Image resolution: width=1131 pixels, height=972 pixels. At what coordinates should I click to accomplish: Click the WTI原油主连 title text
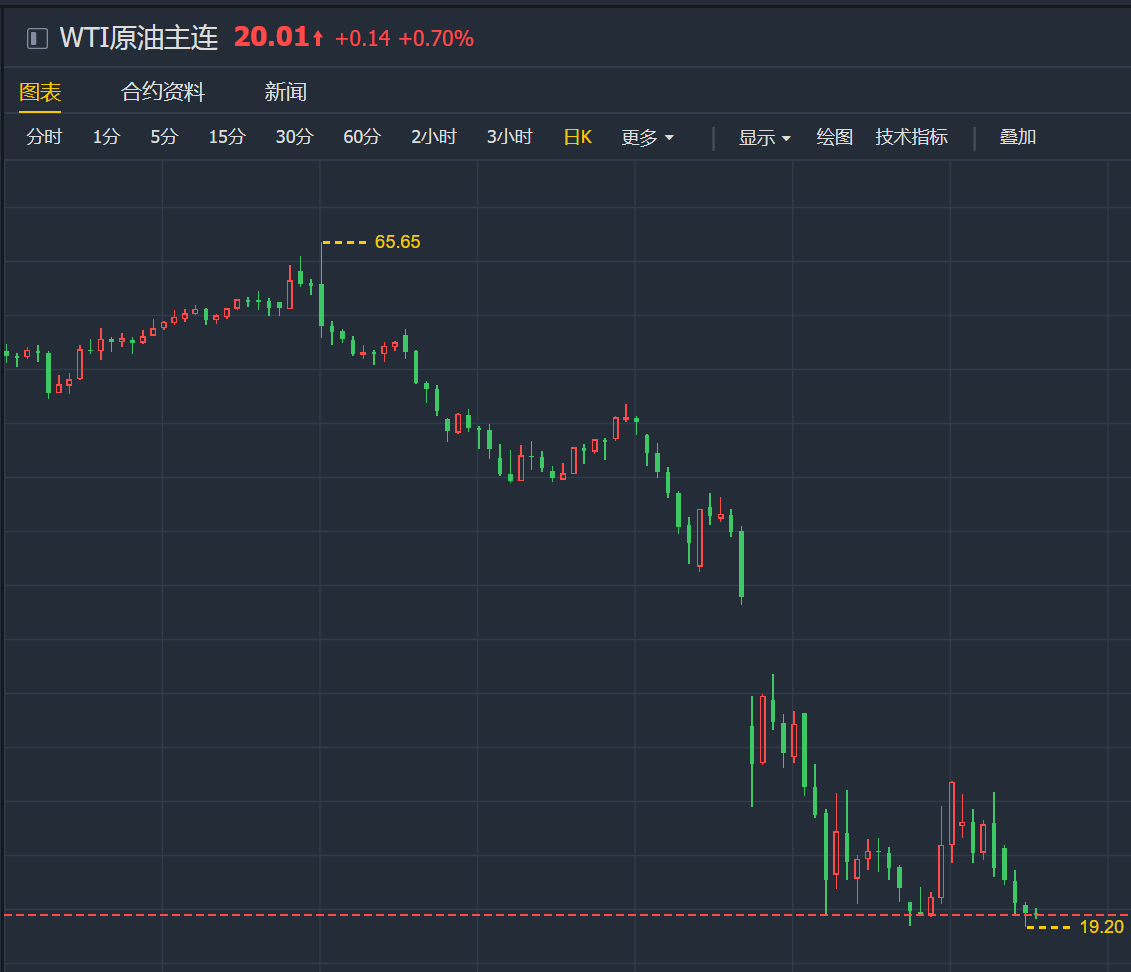click(138, 38)
